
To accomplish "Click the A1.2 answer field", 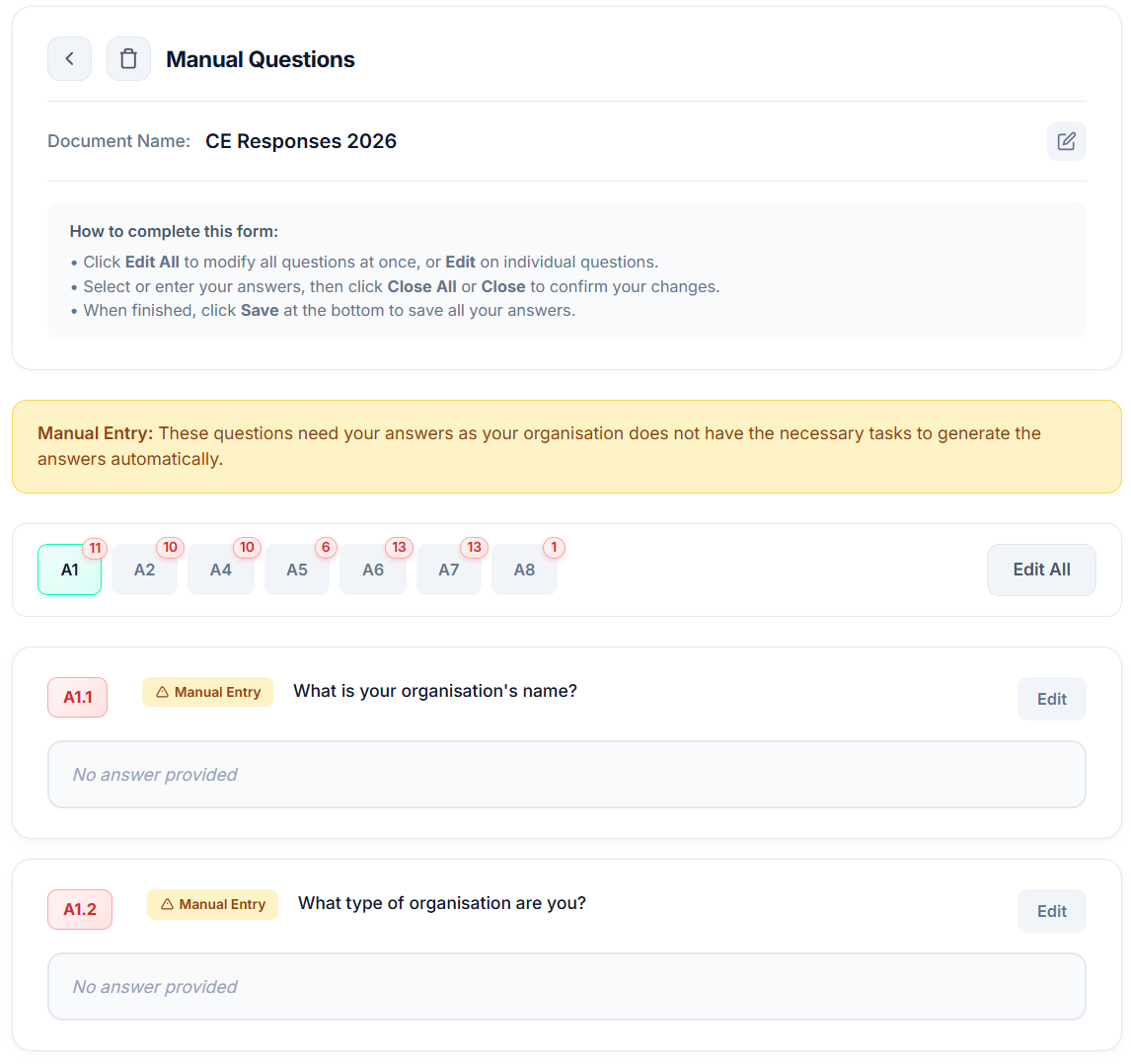I will click(566, 987).
